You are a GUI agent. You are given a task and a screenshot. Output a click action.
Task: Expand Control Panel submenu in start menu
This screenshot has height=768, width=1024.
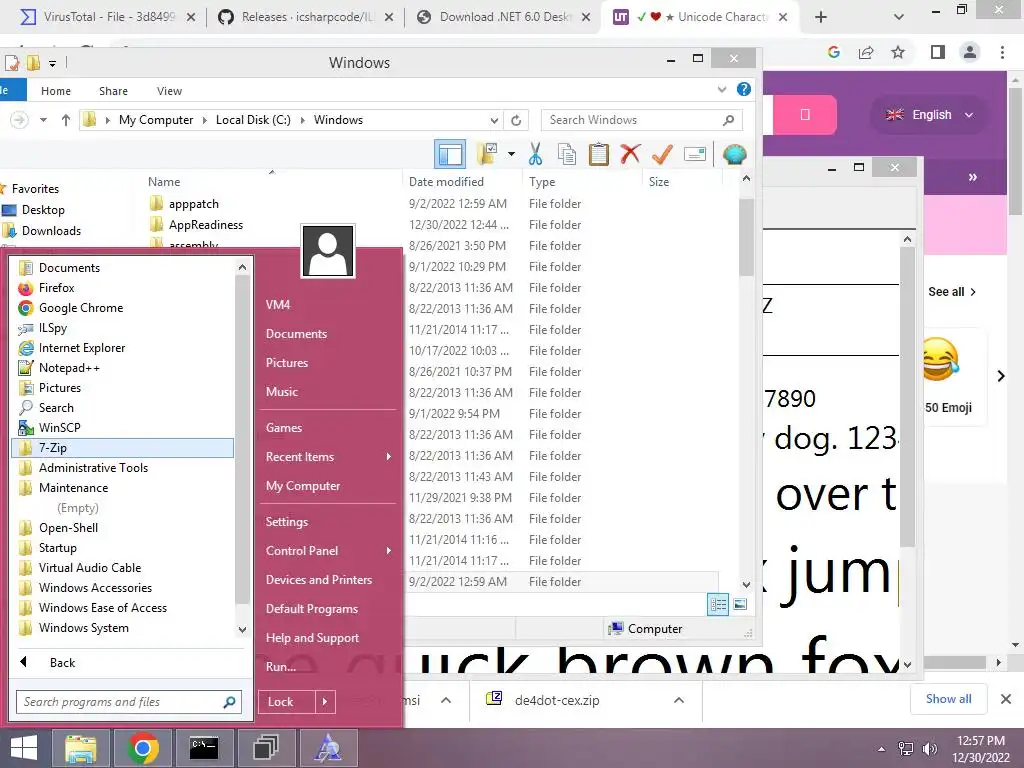389,551
